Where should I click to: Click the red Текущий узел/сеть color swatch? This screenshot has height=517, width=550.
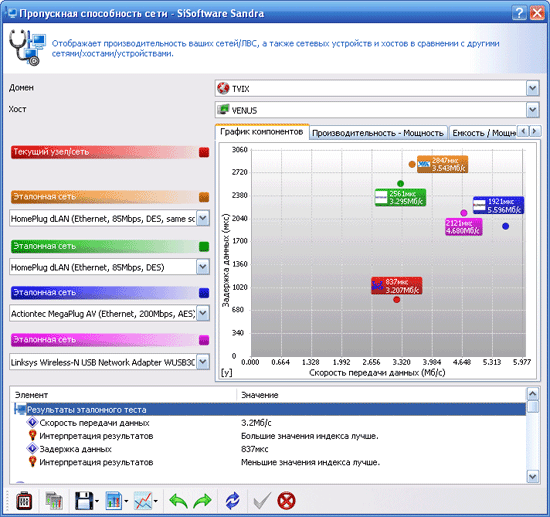[x=204, y=152]
